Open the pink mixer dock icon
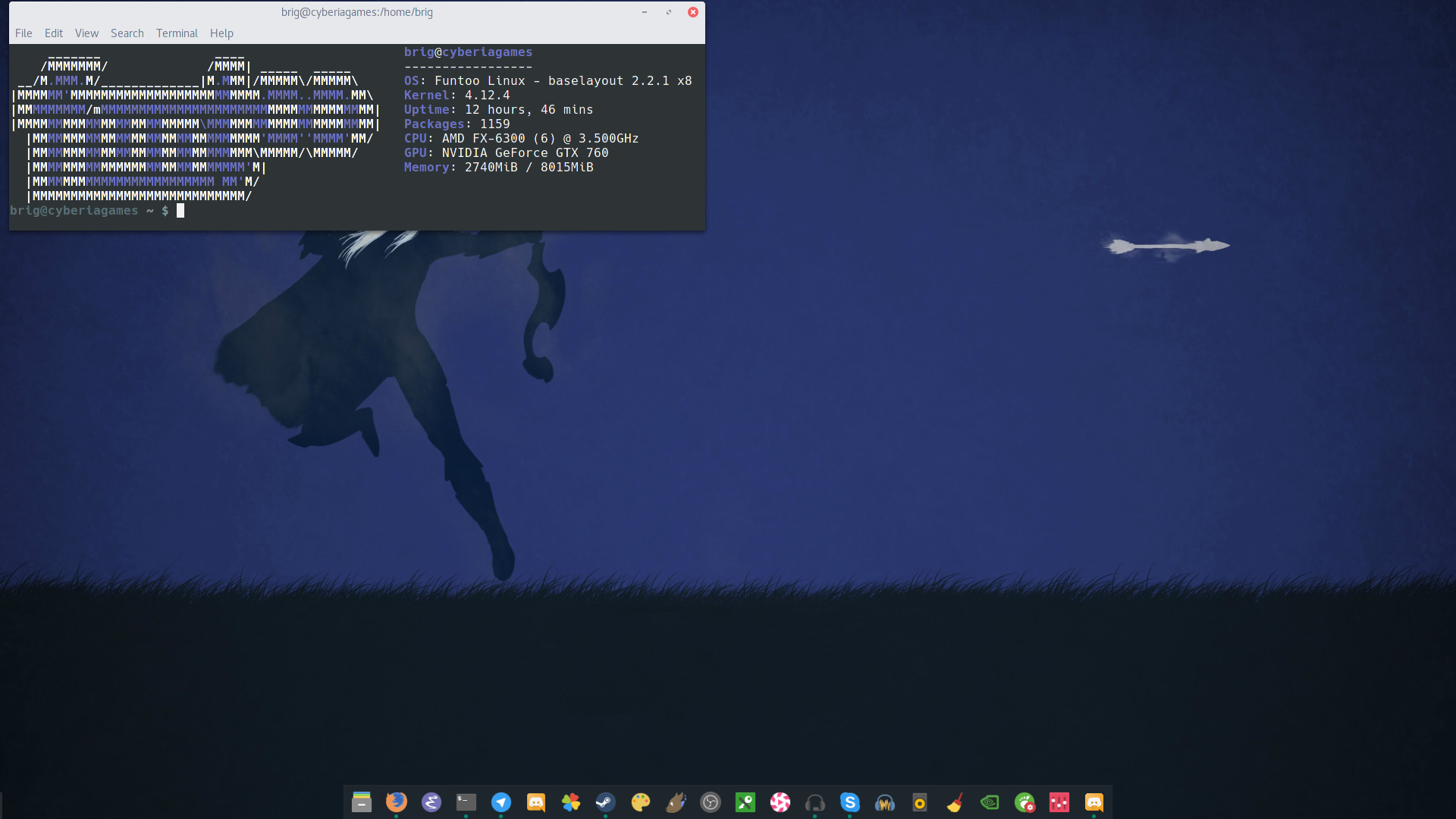The width and height of the screenshot is (1456, 819). coord(1059,802)
